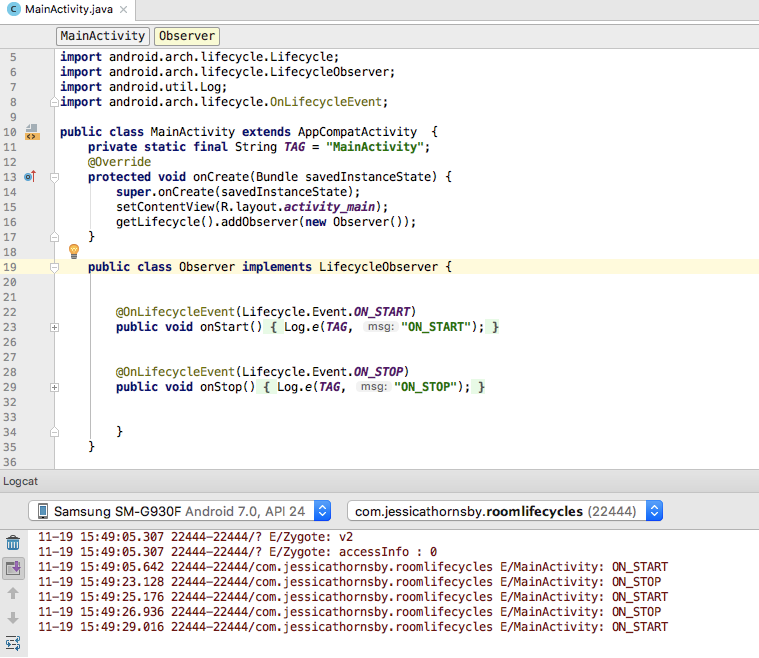
Task: Click the down arrow in Logcat sidebar
Action: click(x=13, y=617)
